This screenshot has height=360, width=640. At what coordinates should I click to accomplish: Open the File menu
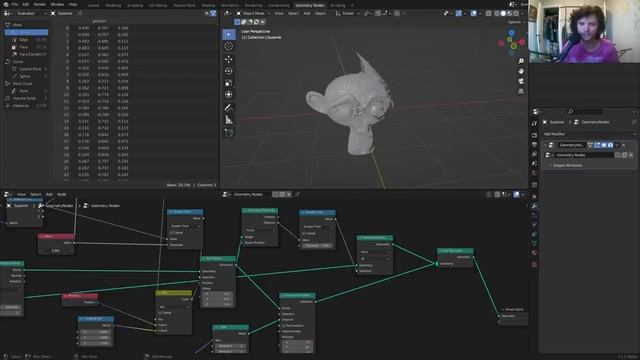coord(15,4)
